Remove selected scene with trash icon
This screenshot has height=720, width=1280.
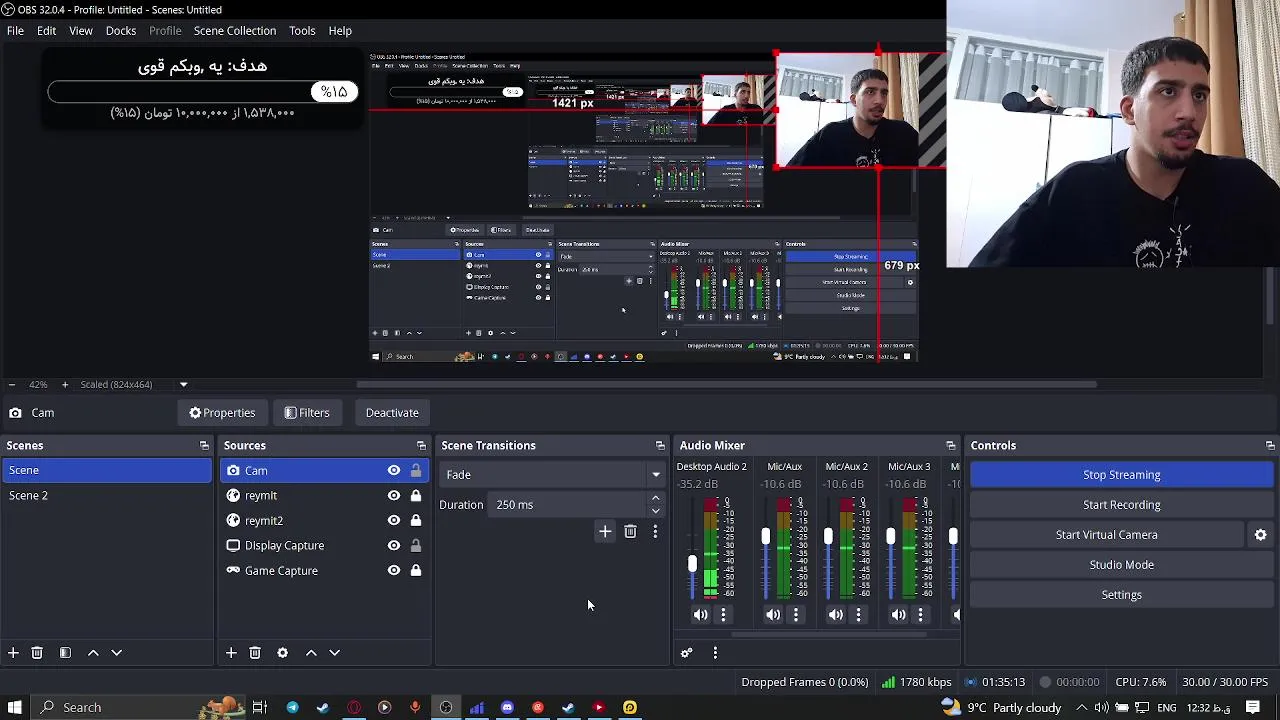point(37,653)
